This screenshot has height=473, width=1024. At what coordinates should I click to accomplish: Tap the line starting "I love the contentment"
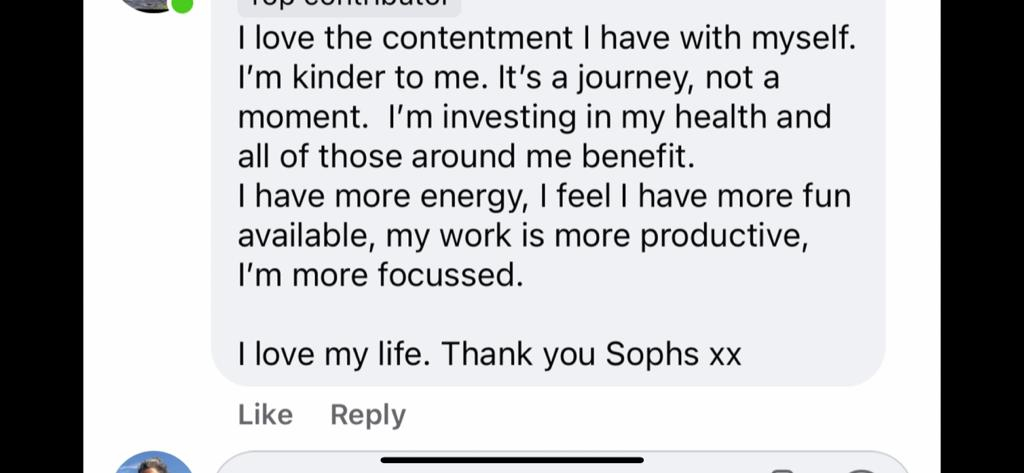tap(547, 39)
